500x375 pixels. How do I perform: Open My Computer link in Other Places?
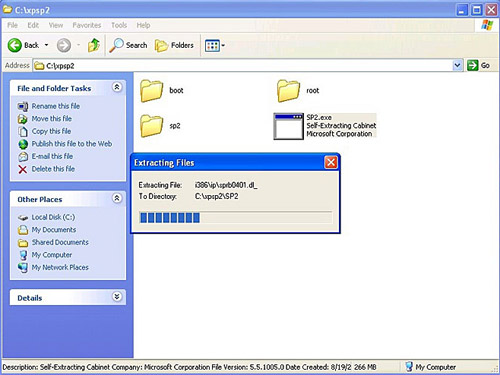click(x=52, y=255)
